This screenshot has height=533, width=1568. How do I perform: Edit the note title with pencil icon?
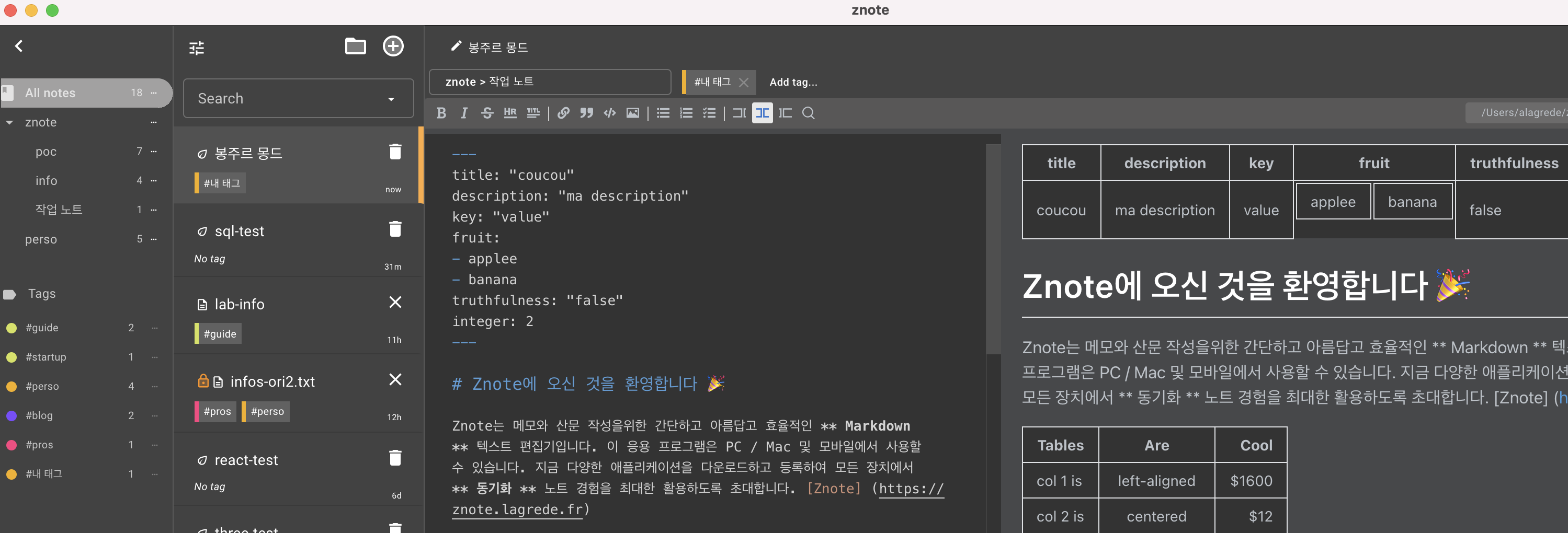click(x=456, y=46)
